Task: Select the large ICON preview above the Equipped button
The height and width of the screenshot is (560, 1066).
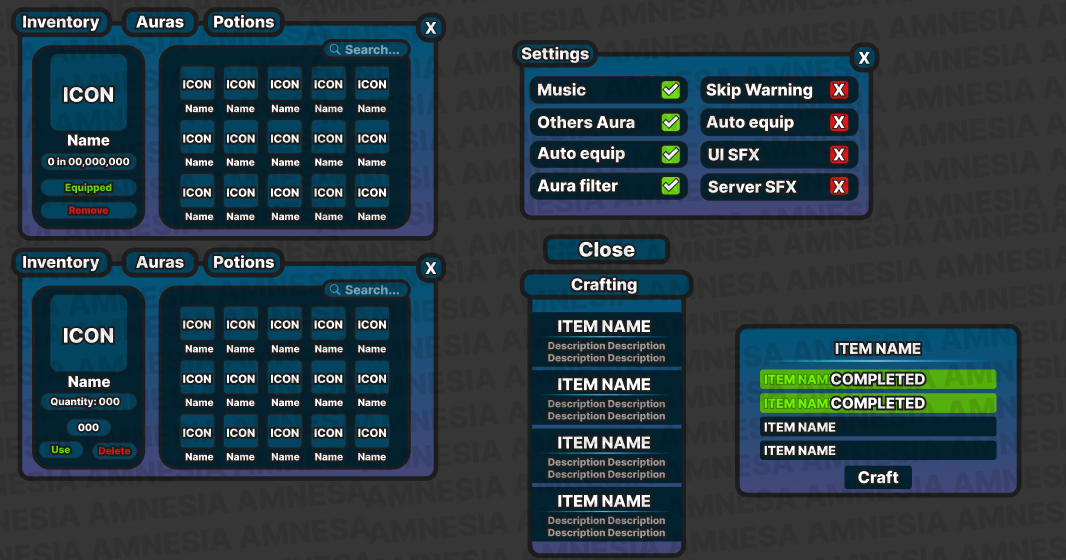Action: [x=88, y=92]
